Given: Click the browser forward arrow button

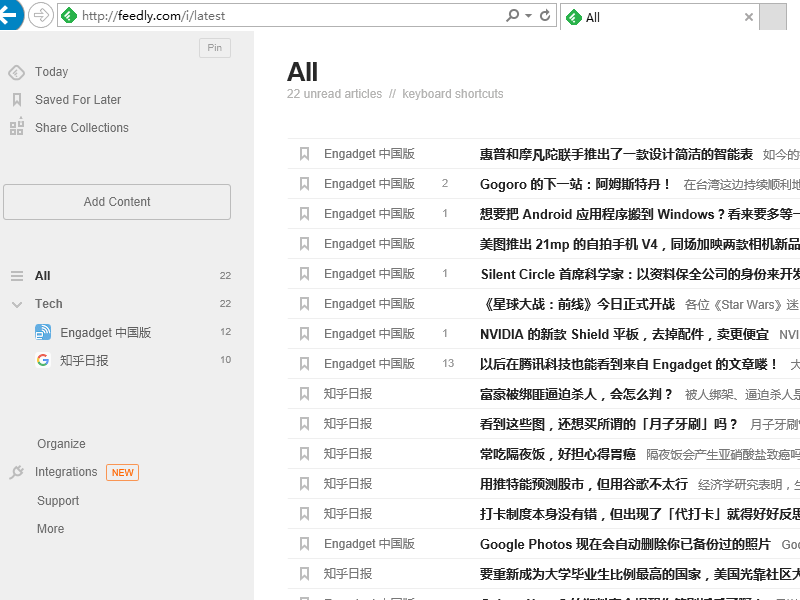Looking at the screenshot, I should [41, 15].
